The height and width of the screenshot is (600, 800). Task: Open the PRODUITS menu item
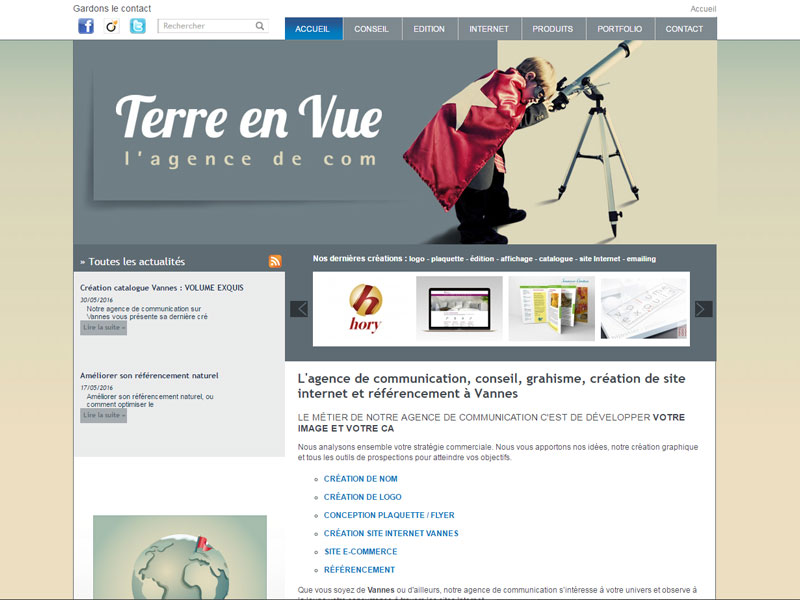(553, 29)
